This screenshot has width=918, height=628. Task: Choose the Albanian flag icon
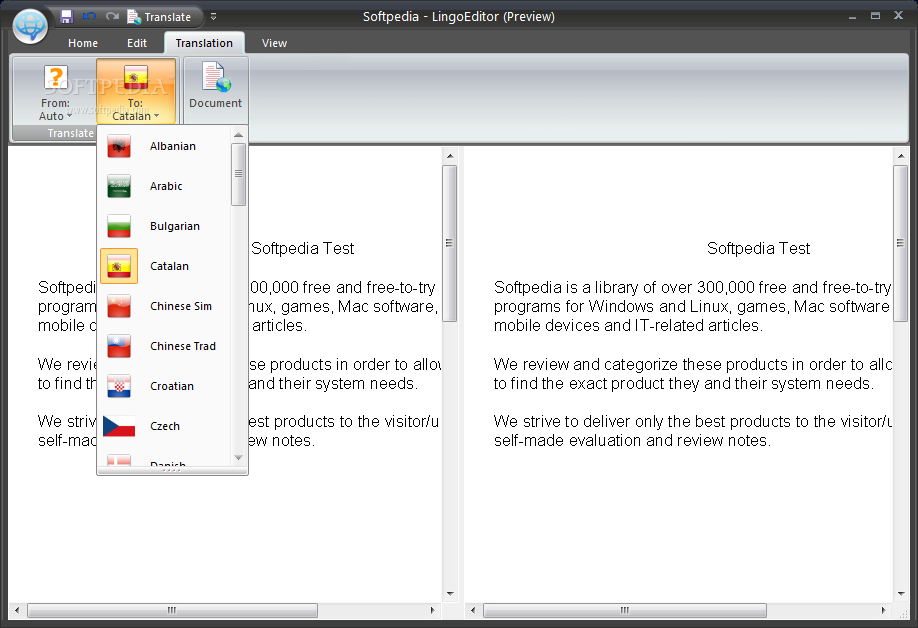pos(119,146)
